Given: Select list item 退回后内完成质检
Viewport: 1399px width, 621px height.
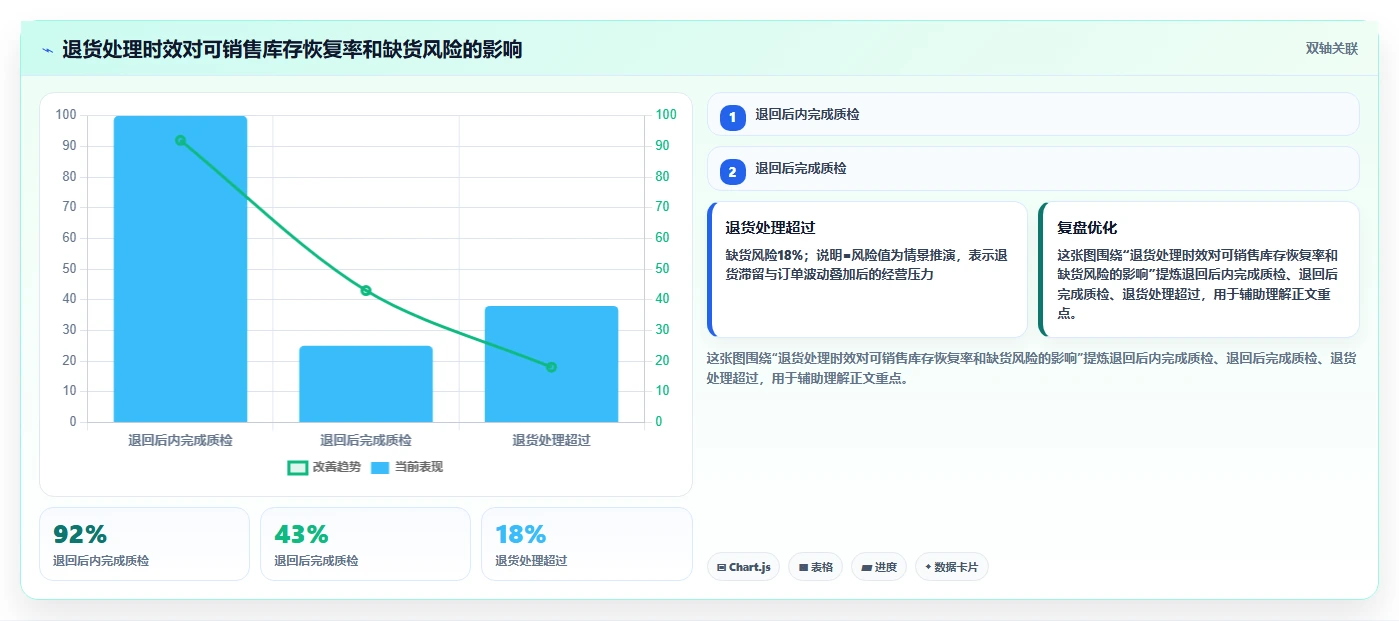Looking at the screenshot, I should pos(1033,114).
